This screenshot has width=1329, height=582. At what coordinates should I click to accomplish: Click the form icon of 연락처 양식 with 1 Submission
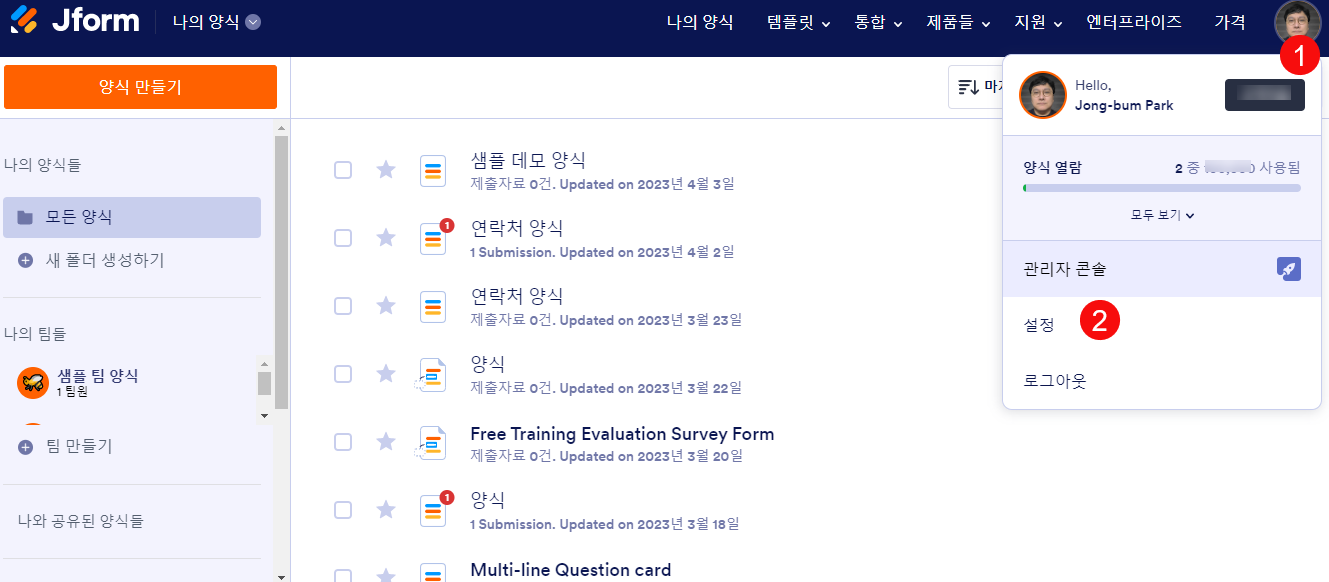433,239
